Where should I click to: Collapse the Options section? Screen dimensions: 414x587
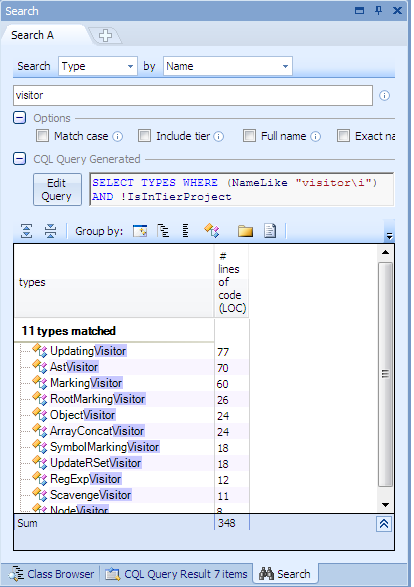(19, 118)
